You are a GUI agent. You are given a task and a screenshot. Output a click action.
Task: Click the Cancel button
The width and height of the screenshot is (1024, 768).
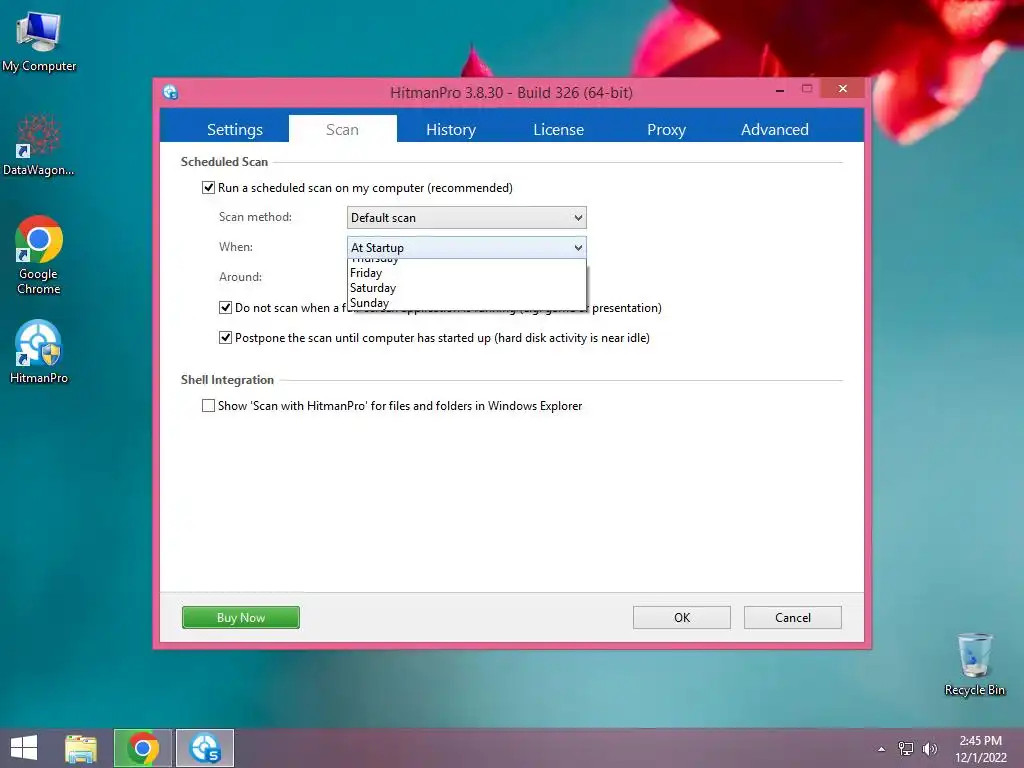click(x=793, y=617)
